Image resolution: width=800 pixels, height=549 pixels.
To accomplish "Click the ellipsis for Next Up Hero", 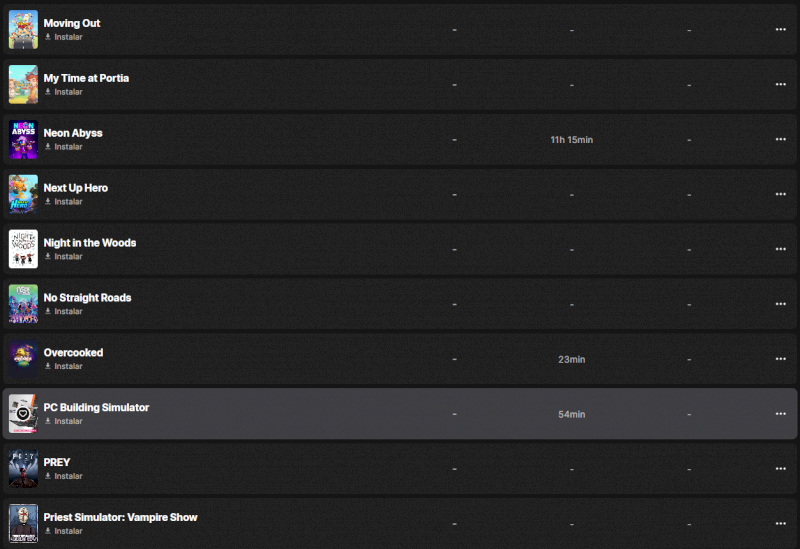I will [780, 194].
